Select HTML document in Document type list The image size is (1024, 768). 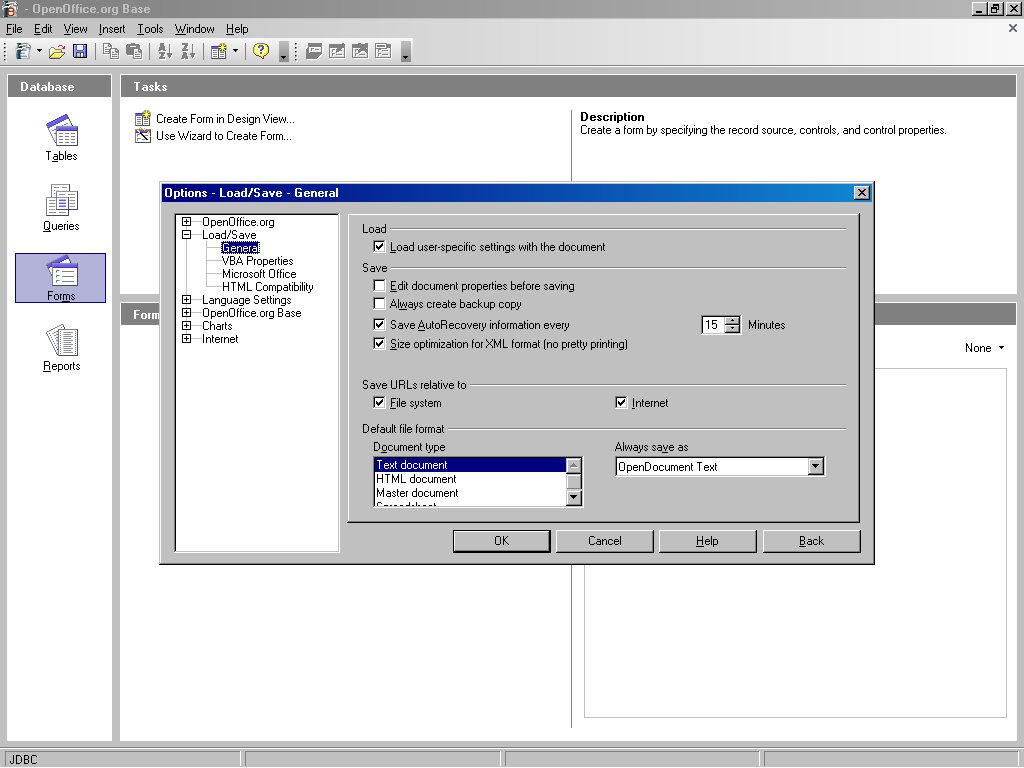[416, 479]
